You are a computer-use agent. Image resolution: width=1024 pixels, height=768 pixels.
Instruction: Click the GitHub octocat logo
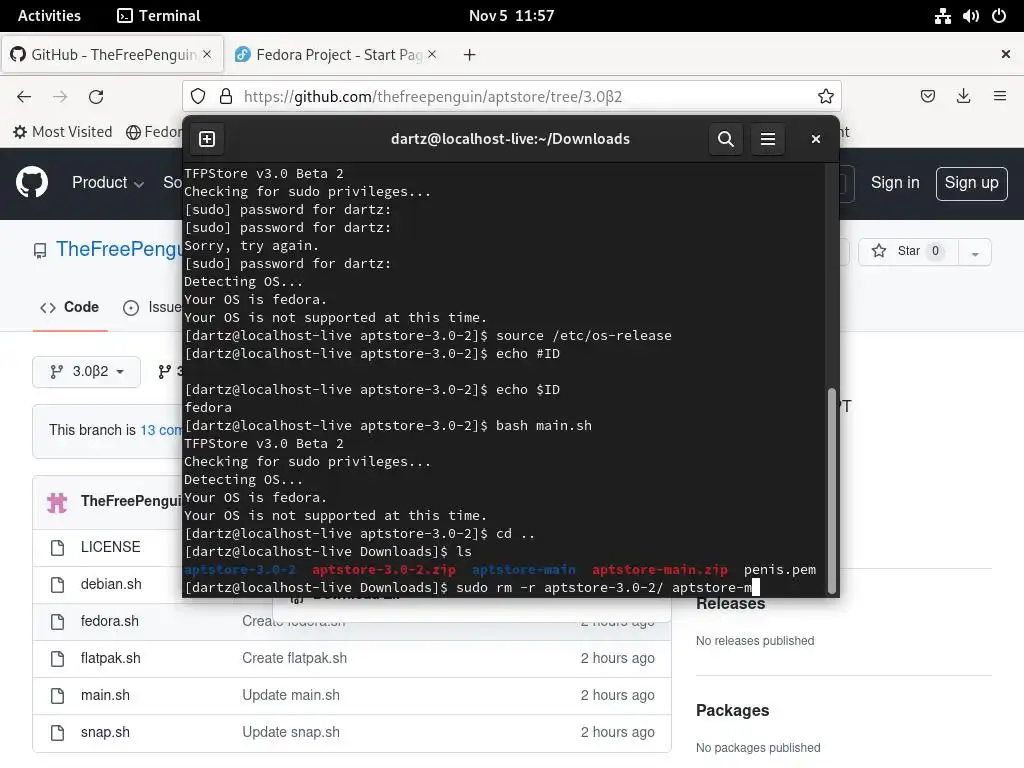click(x=32, y=182)
